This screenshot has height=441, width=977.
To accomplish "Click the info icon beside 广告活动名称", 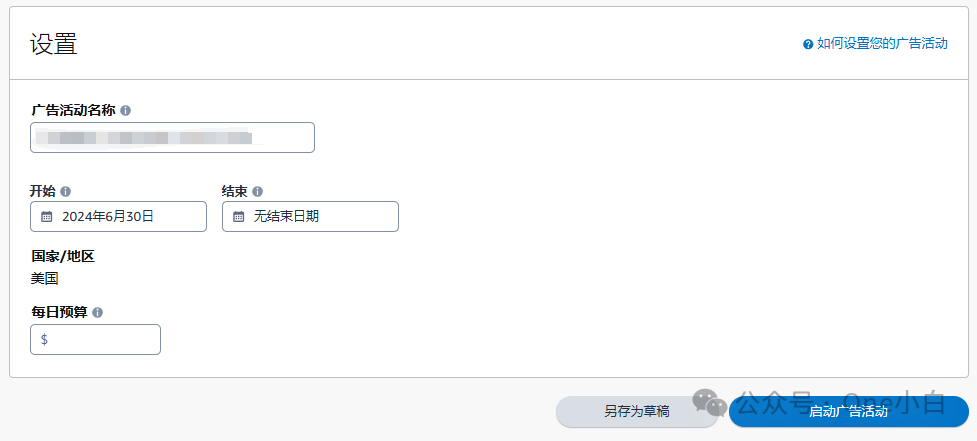I will coord(125,111).
